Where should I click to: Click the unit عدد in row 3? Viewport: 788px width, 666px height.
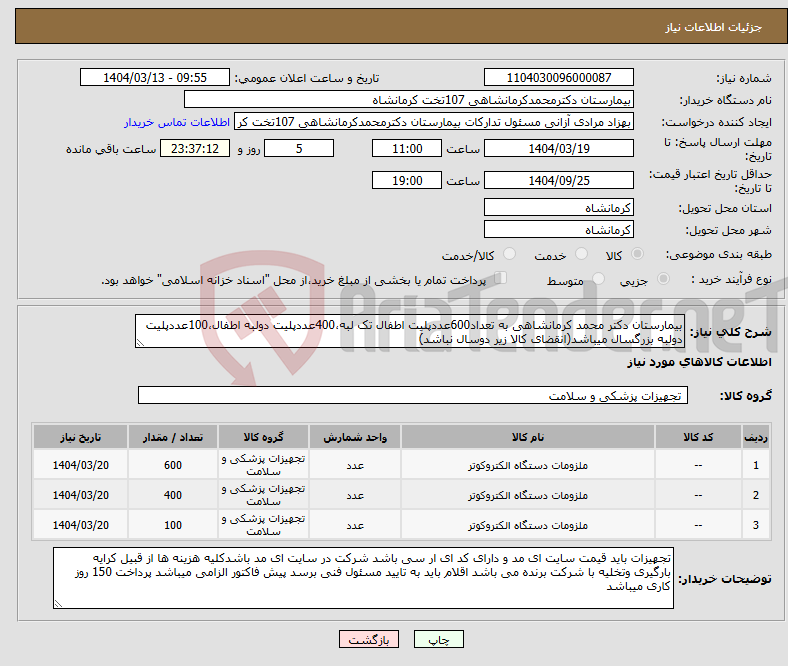[355, 525]
